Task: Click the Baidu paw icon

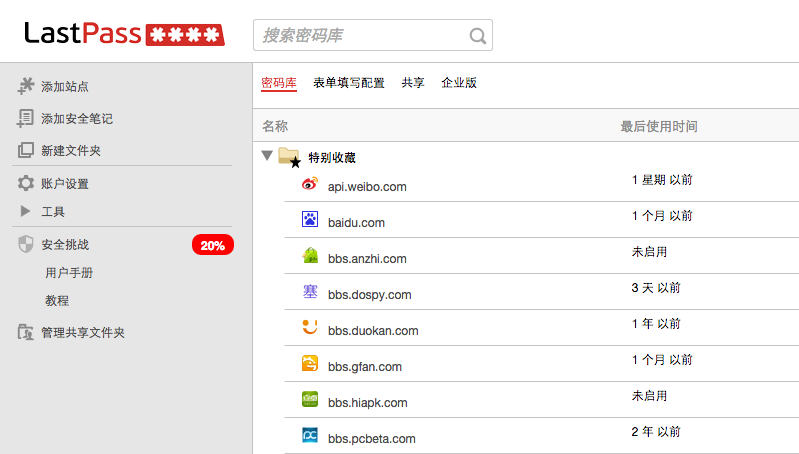Action: click(x=310, y=219)
